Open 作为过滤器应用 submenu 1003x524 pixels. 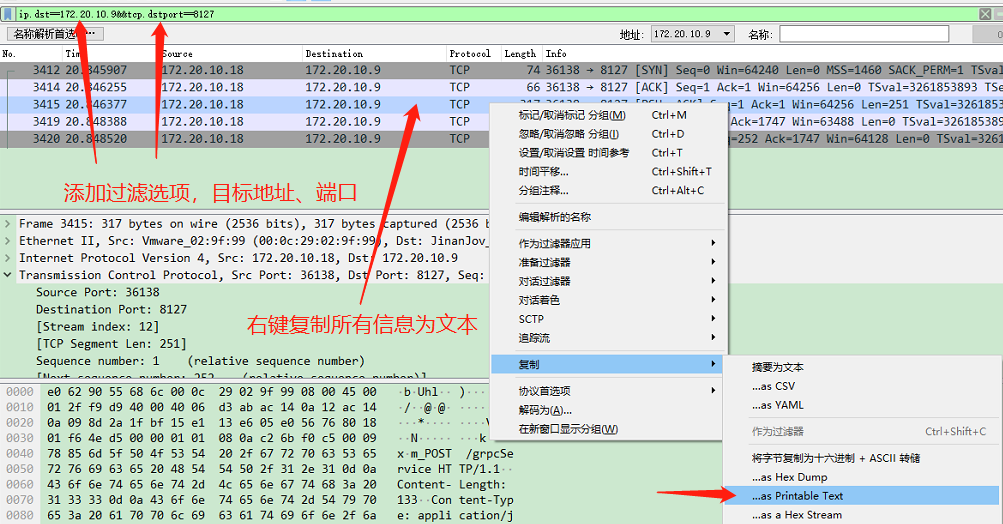608,244
